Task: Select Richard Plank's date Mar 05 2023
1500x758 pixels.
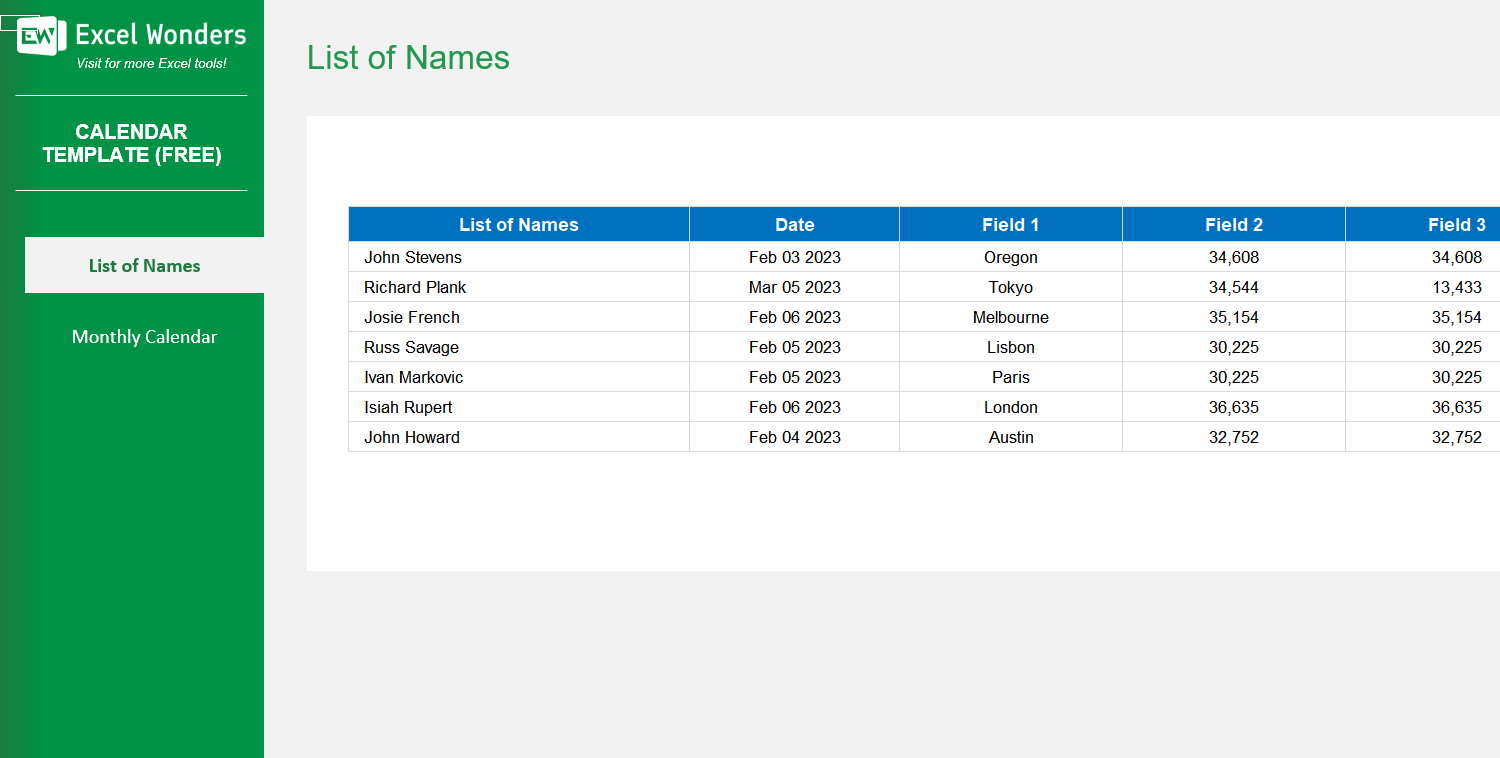Action: (795, 287)
